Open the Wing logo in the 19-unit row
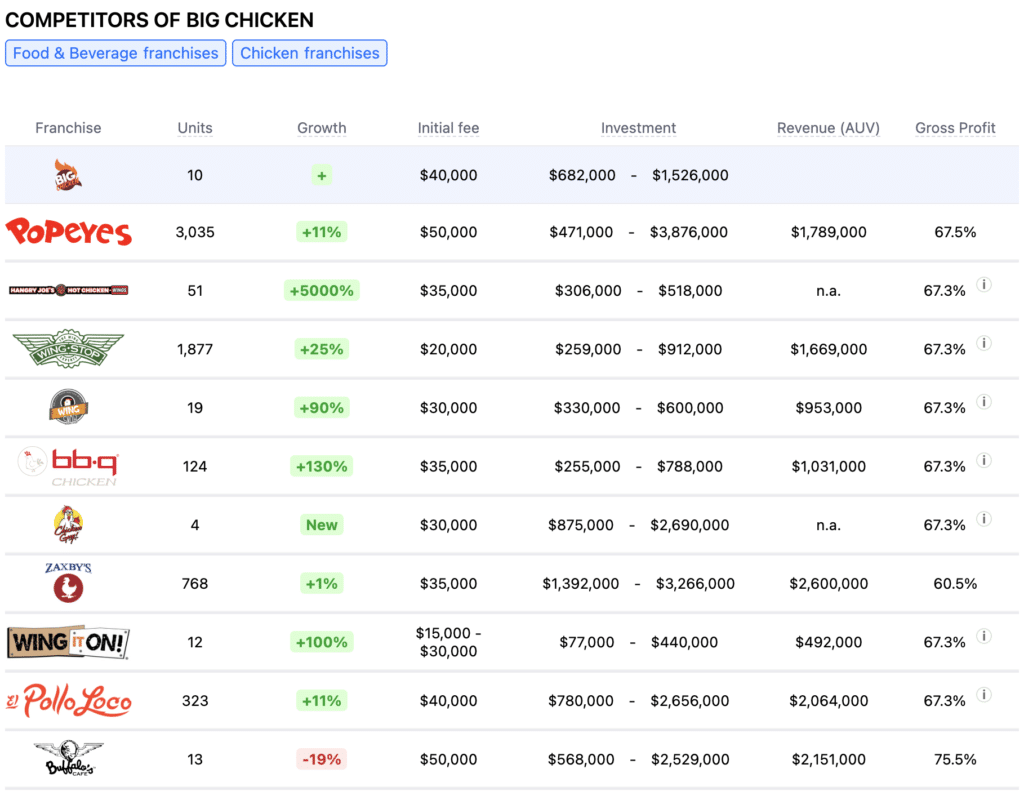 (68, 408)
